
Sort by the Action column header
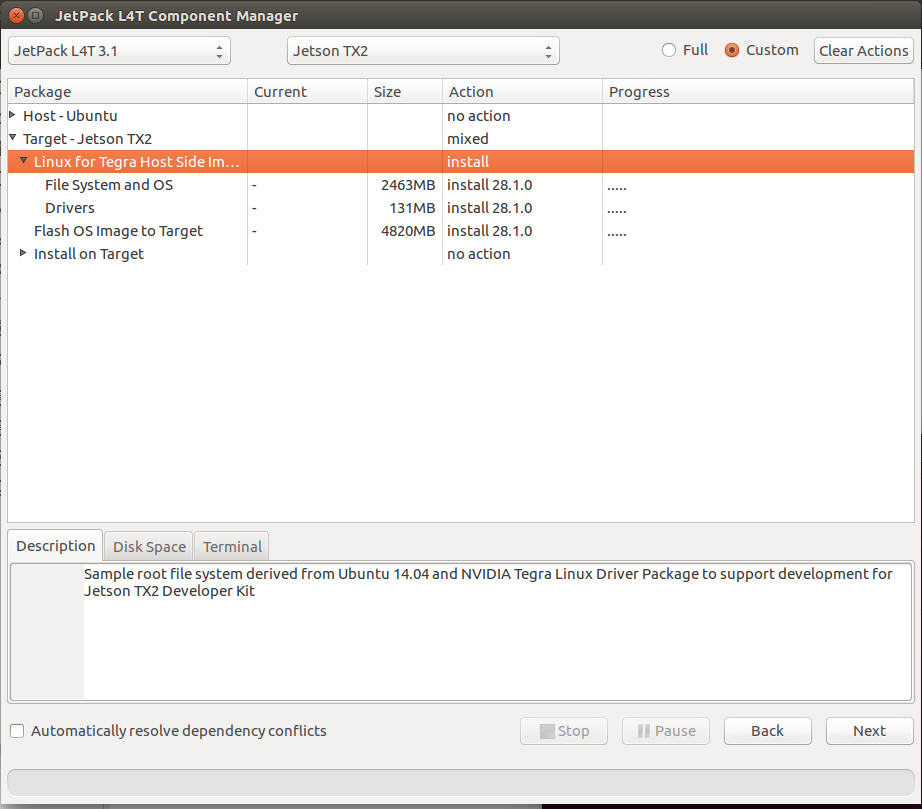522,92
